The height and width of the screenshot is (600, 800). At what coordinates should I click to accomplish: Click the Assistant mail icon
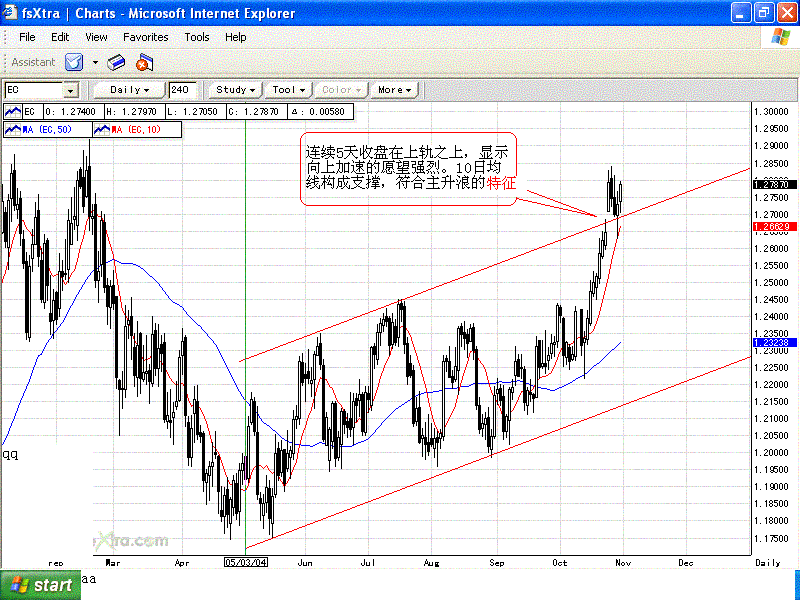pyautogui.click(x=73, y=62)
